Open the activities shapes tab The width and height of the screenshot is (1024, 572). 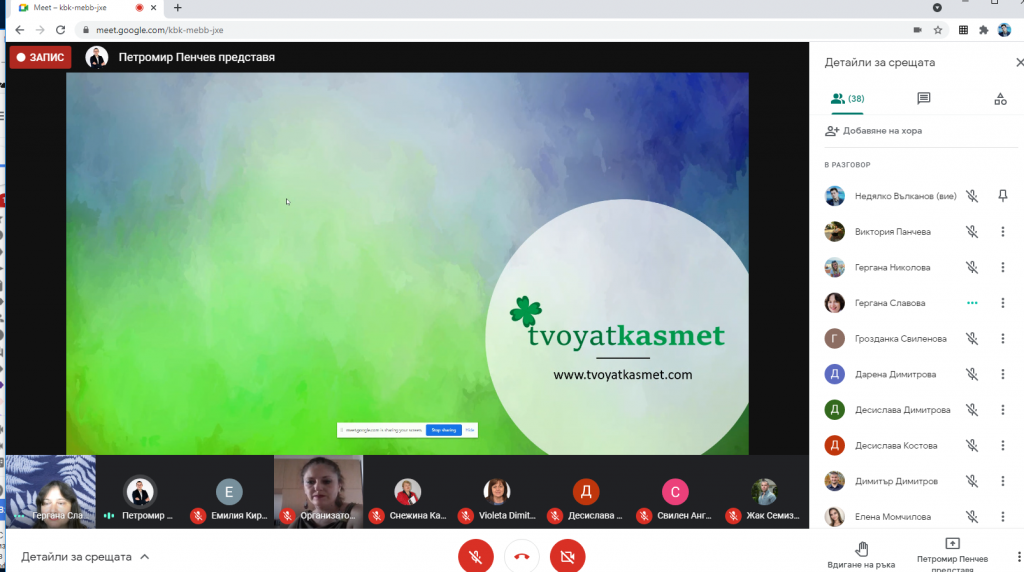click(1000, 99)
